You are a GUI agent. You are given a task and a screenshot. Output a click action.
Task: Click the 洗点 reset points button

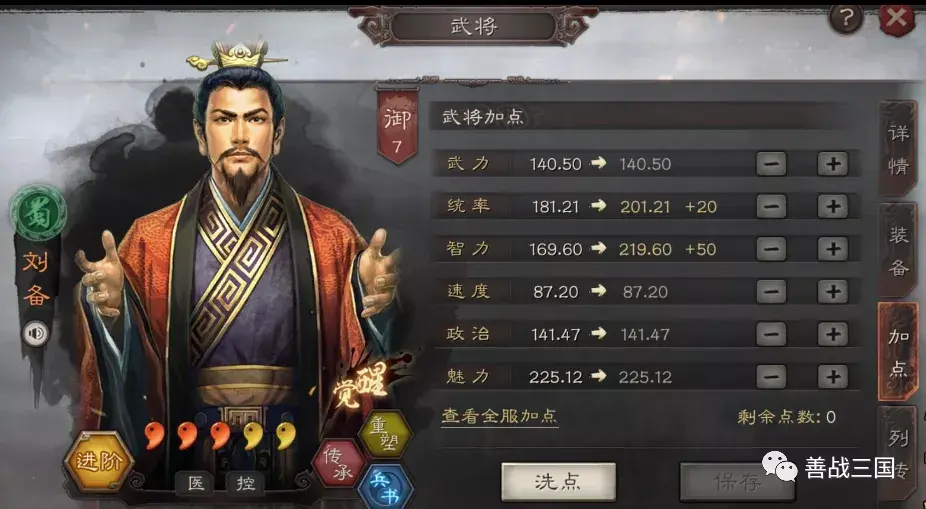tap(558, 482)
